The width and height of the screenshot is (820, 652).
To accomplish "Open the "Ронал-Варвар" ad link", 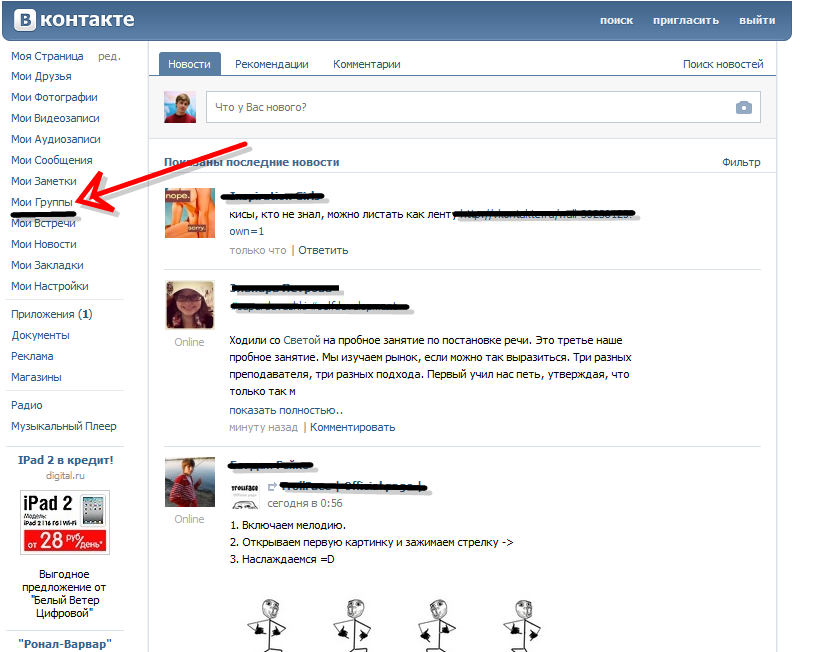I will 65,644.
